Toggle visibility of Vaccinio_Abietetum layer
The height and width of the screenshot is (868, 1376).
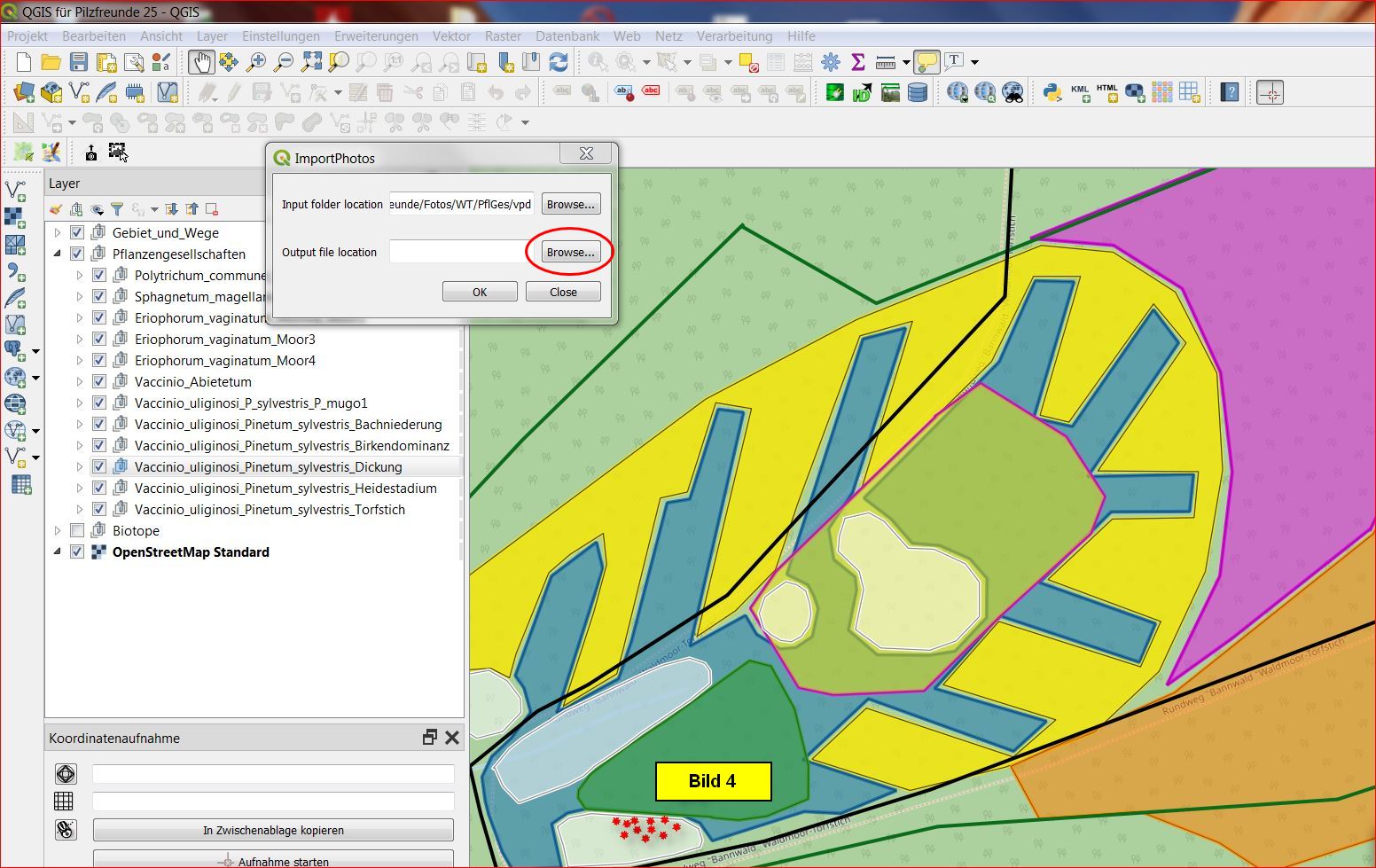point(99,381)
